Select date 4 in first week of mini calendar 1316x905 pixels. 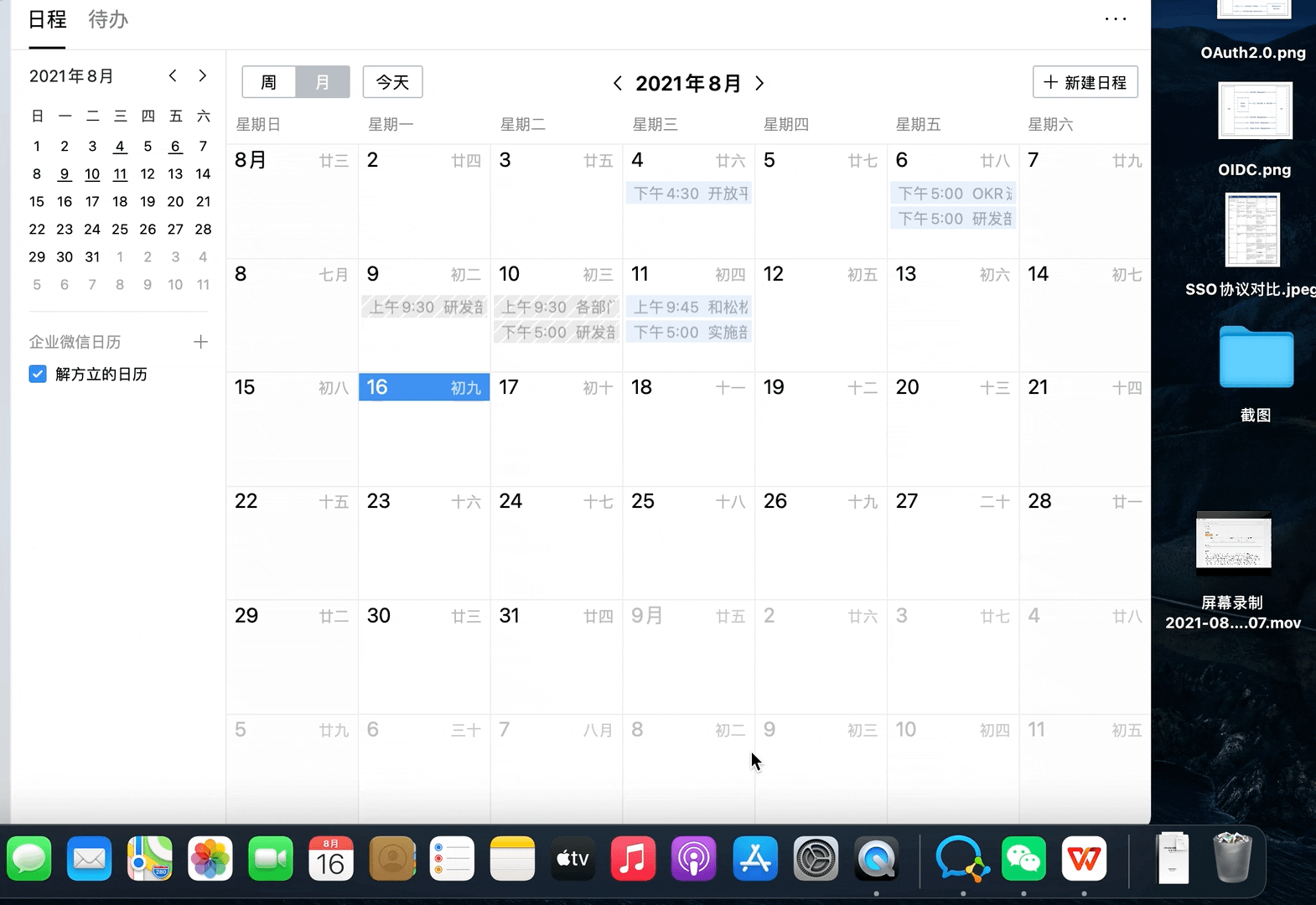[120, 146]
